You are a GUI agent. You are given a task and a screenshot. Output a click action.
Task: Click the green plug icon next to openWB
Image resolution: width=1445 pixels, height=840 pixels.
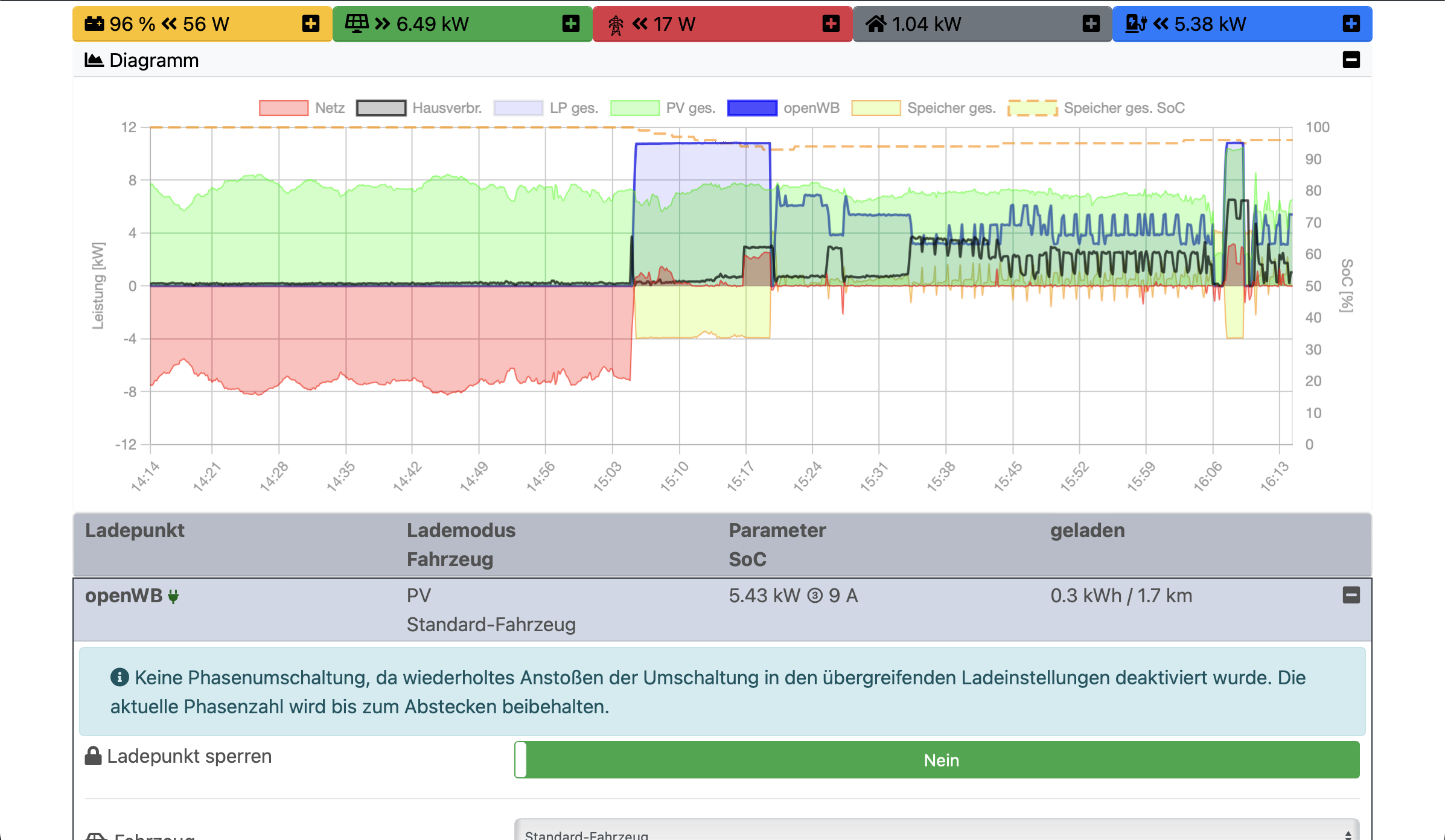click(173, 597)
